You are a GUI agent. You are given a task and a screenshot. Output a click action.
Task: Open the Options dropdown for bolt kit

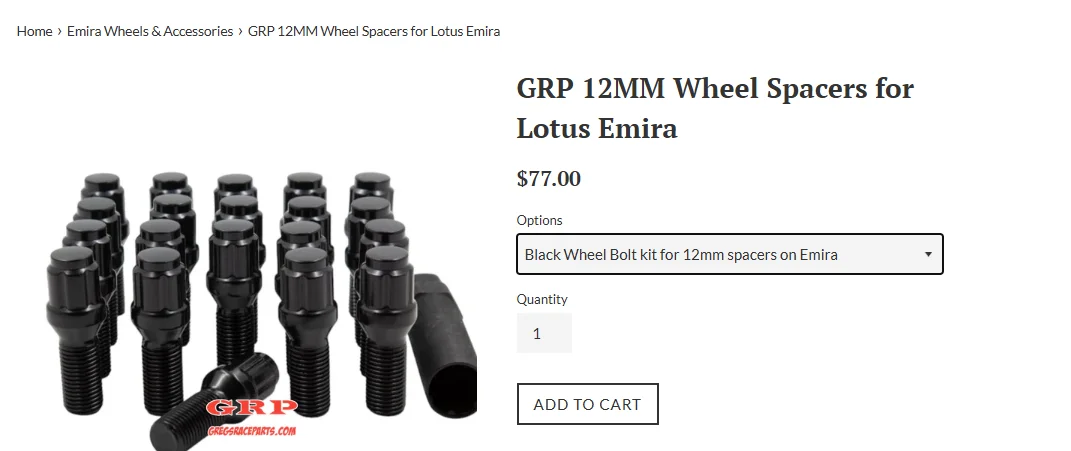[x=729, y=254]
